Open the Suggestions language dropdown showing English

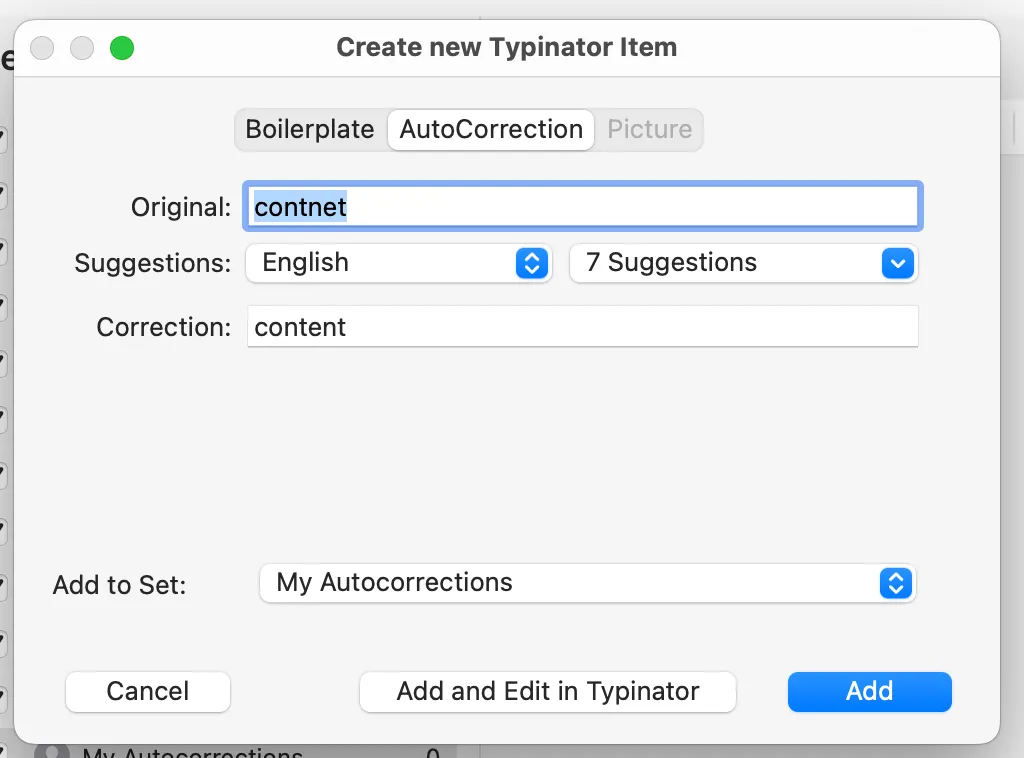(398, 263)
